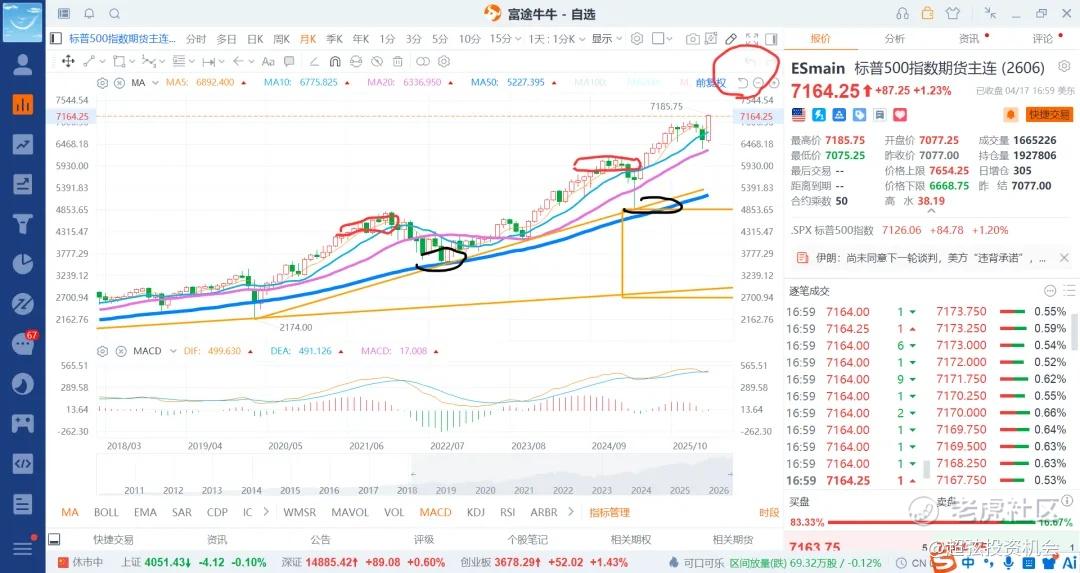Open the bar-chart quotes icon in sidebar
This screenshot has width=1080, height=573.
pyautogui.click(x=23, y=104)
